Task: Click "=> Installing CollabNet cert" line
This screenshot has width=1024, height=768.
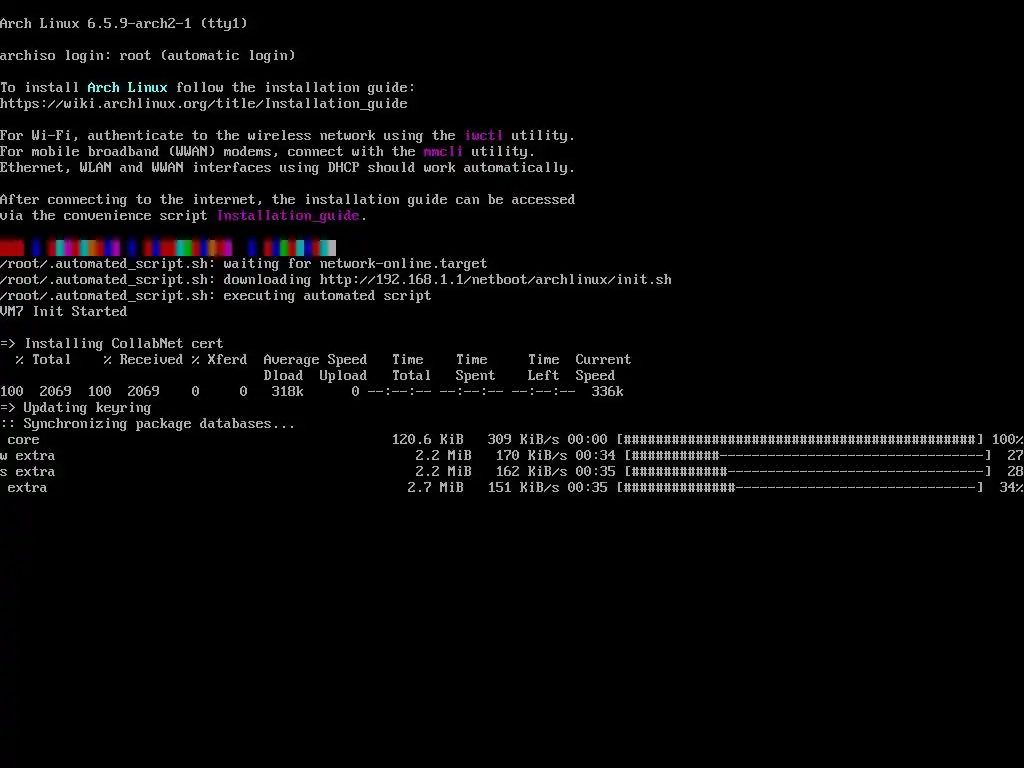Action: coord(112,344)
